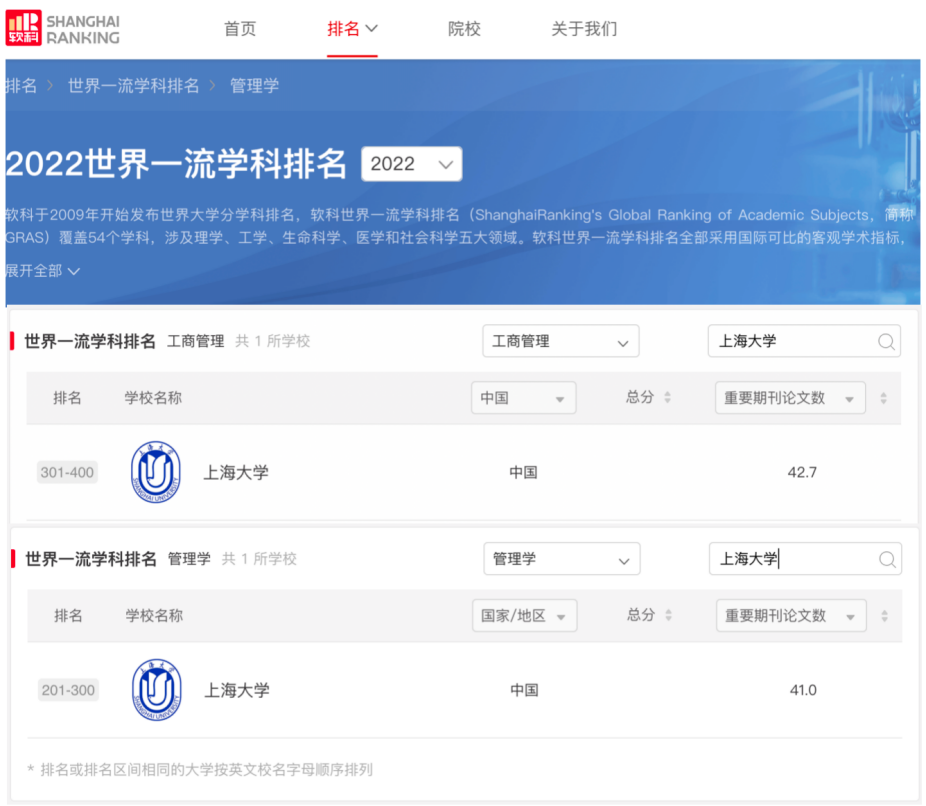Open the 管理学 subject dropdown

click(x=562, y=559)
